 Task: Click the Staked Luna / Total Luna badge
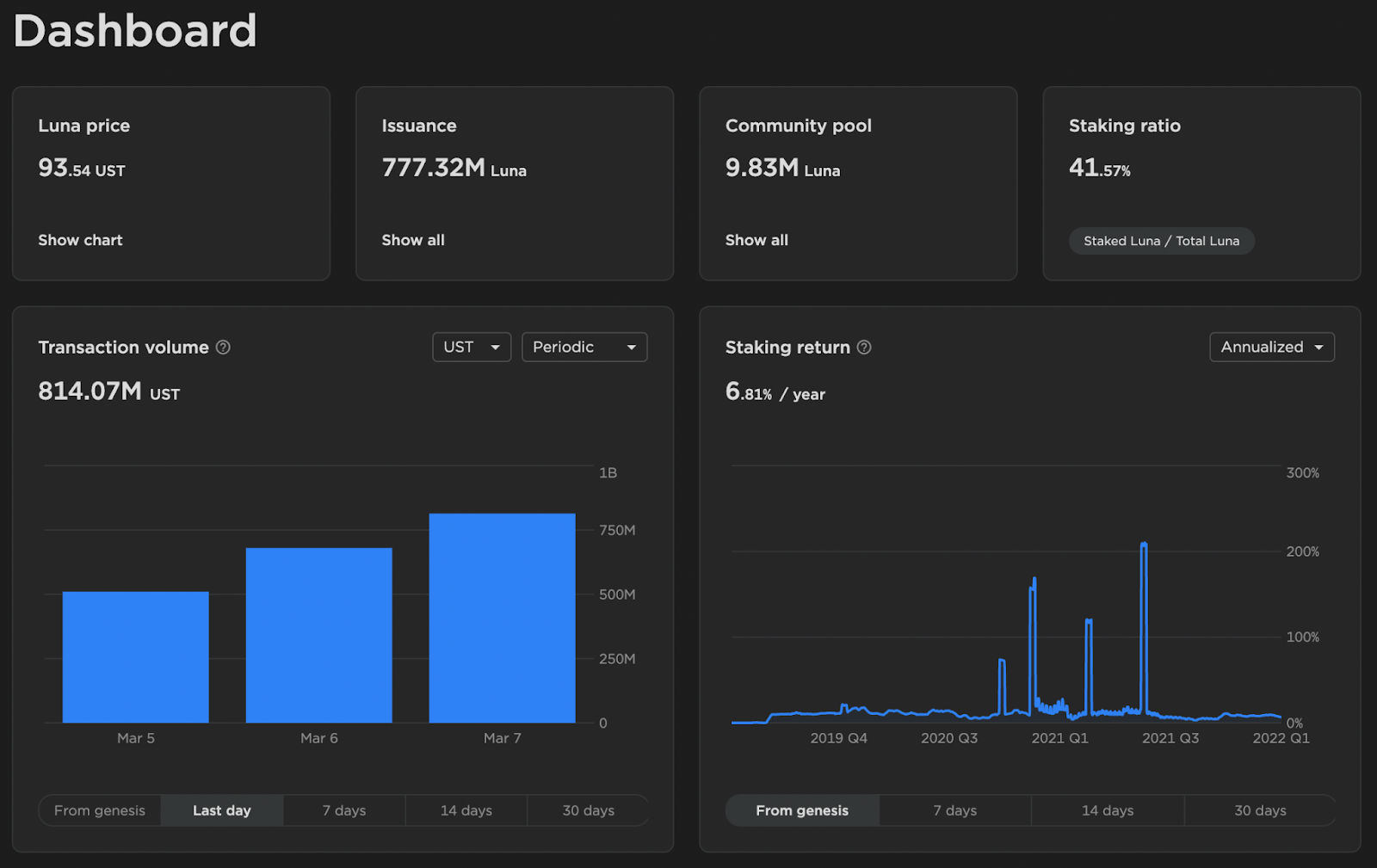point(1161,241)
